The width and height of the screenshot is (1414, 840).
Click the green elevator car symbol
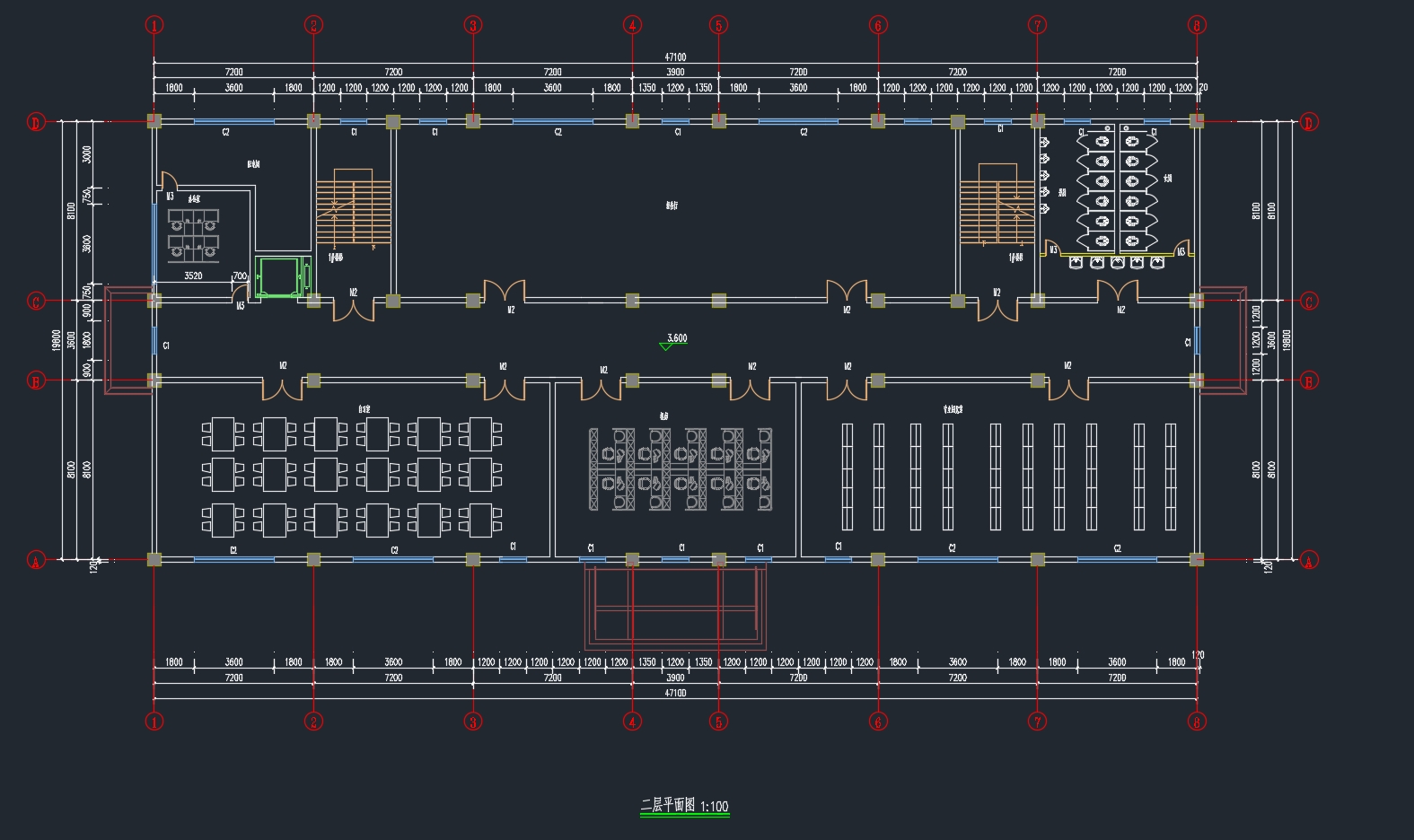tap(282, 276)
